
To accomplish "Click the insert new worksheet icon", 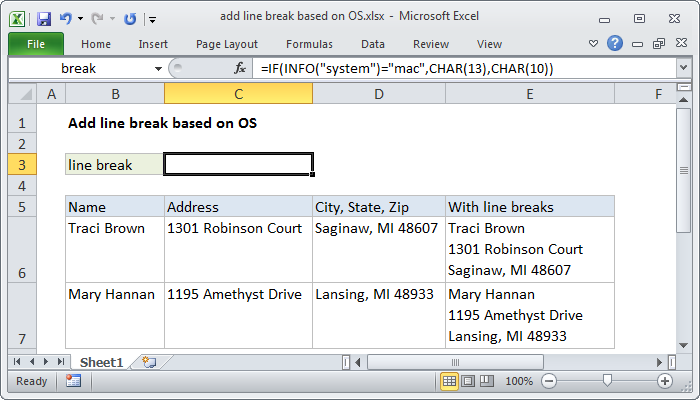I will pyautogui.click(x=149, y=361).
